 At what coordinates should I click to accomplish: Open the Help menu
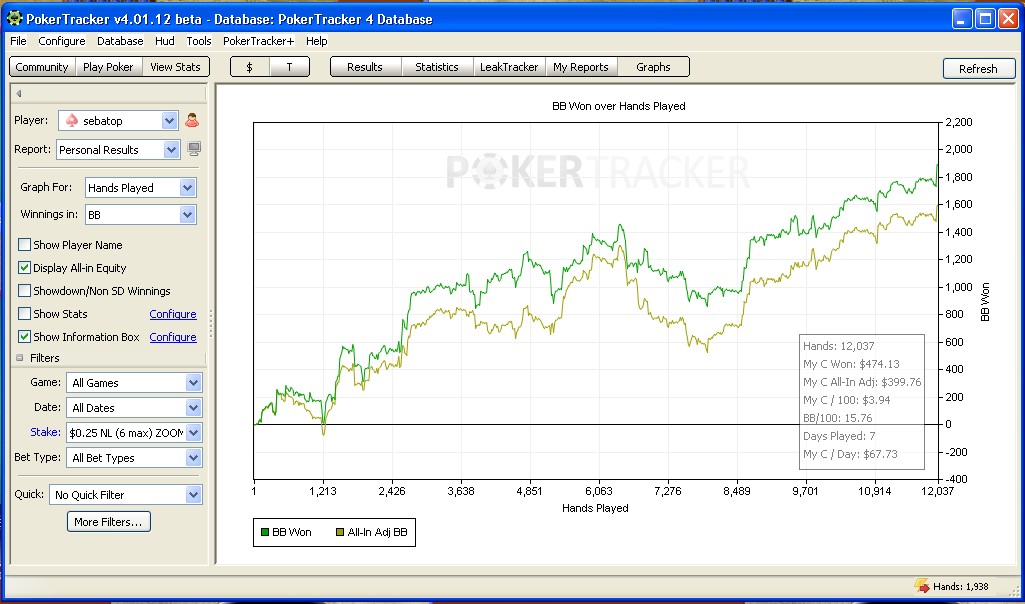coord(316,41)
